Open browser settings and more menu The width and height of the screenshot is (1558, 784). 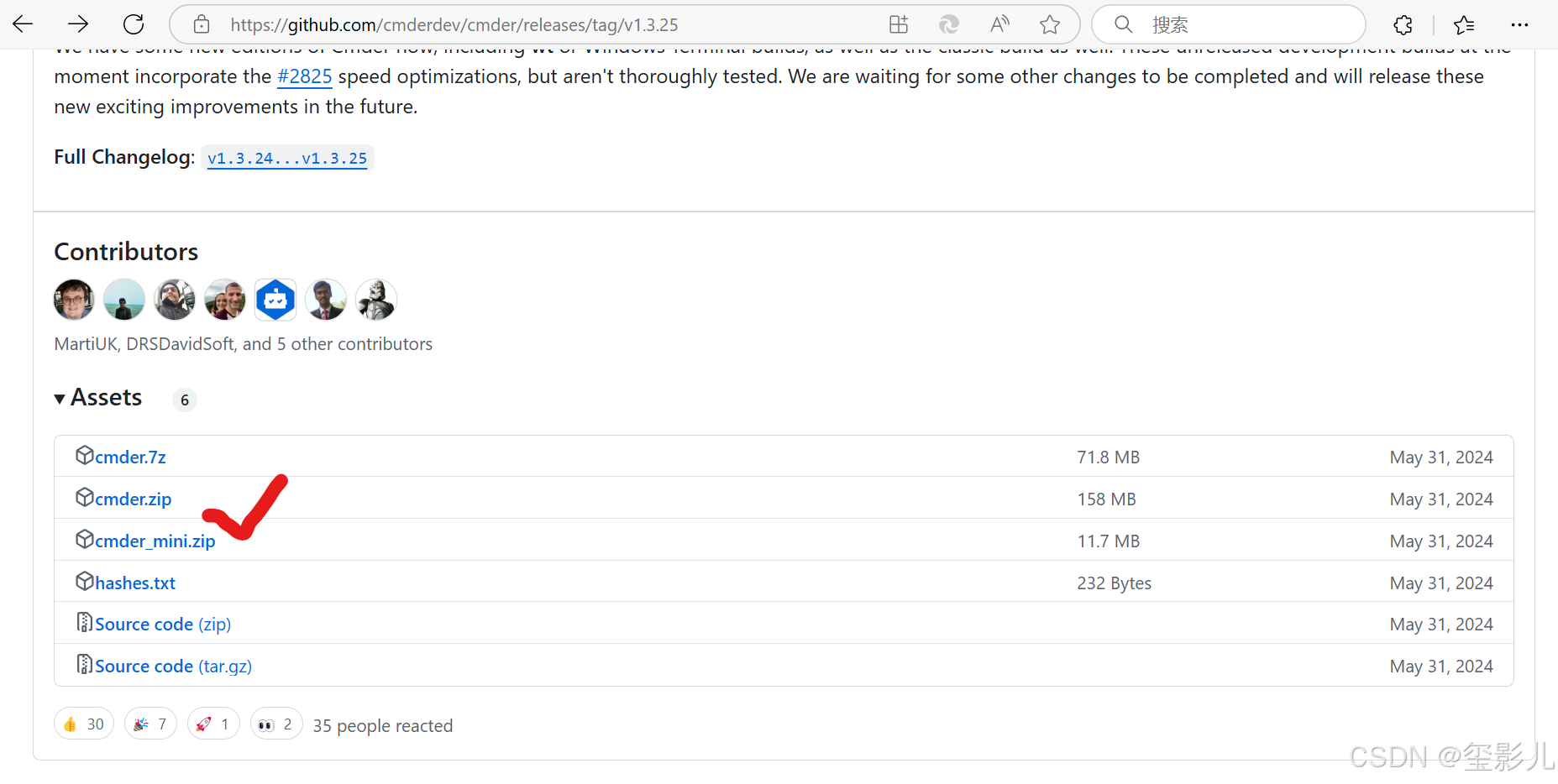click(x=1519, y=25)
